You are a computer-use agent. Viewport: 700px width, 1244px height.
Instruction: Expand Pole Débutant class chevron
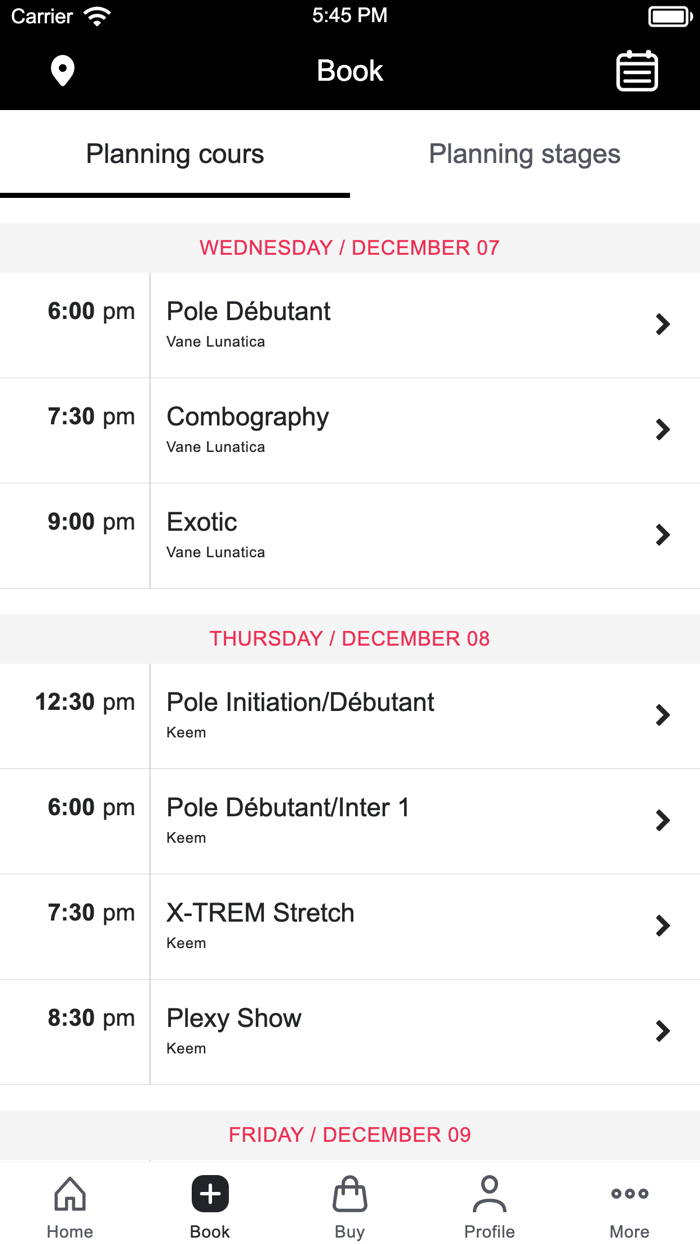(x=662, y=324)
